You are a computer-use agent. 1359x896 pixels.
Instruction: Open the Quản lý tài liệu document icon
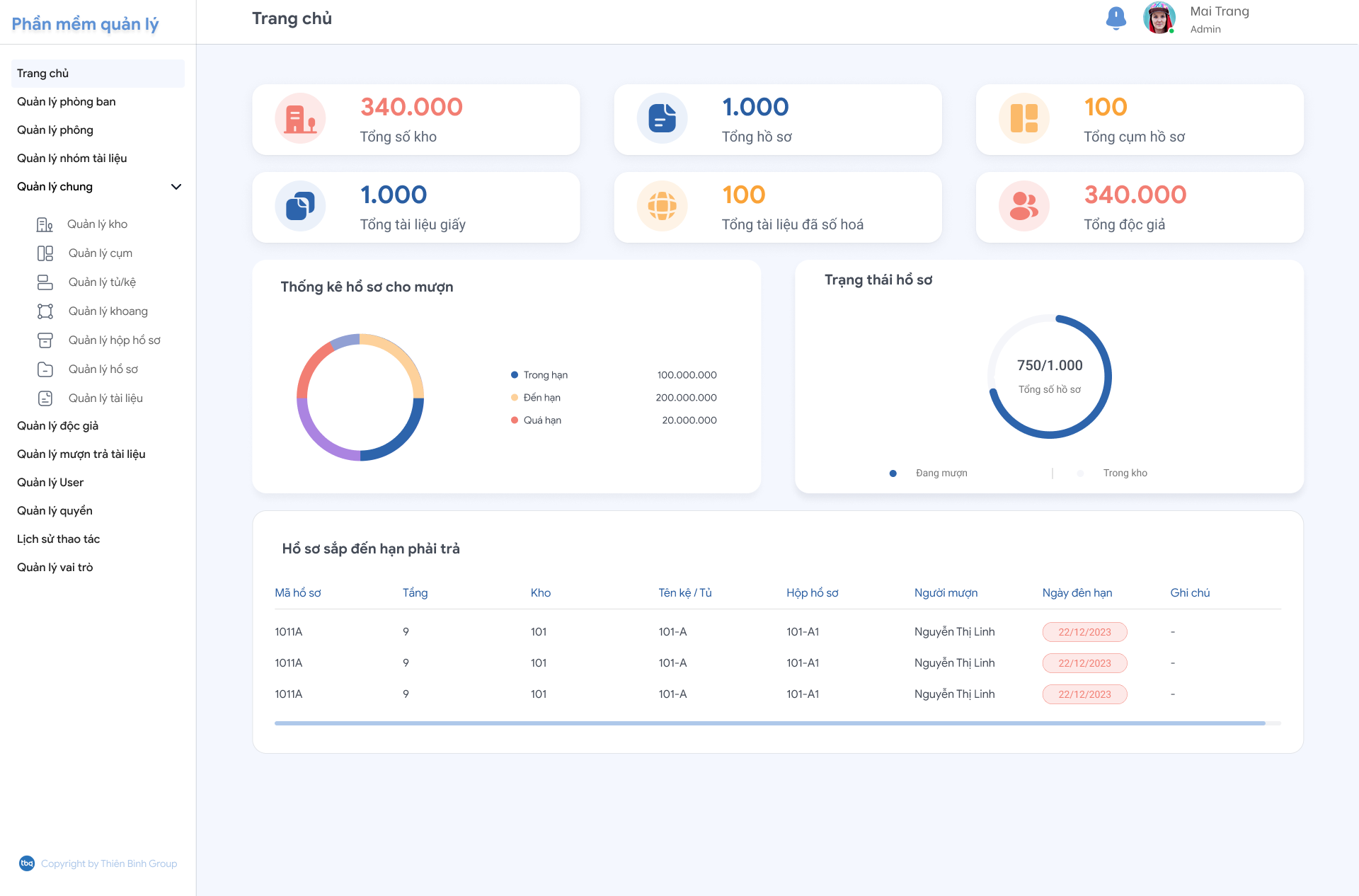pyautogui.click(x=45, y=398)
